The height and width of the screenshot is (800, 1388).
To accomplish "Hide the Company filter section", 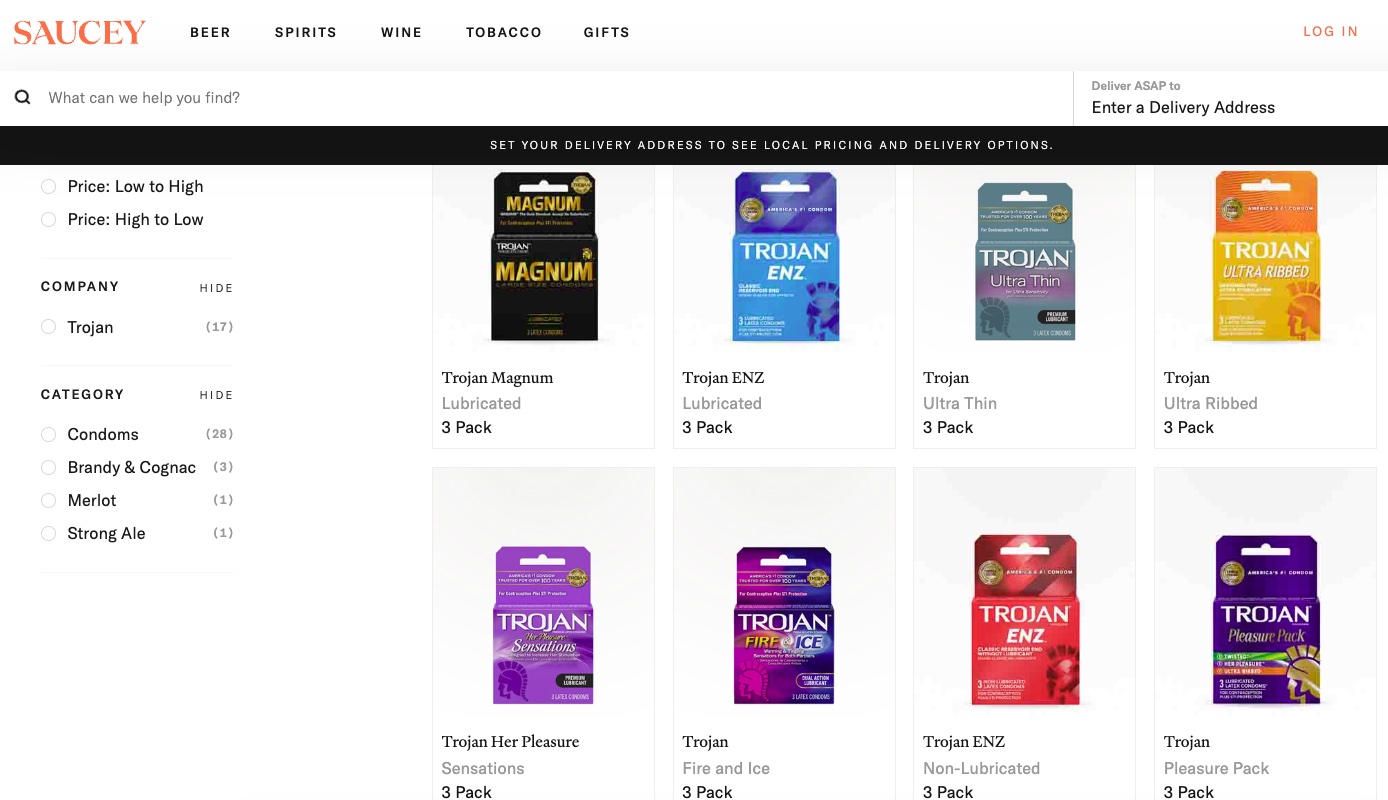I will [216, 288].
